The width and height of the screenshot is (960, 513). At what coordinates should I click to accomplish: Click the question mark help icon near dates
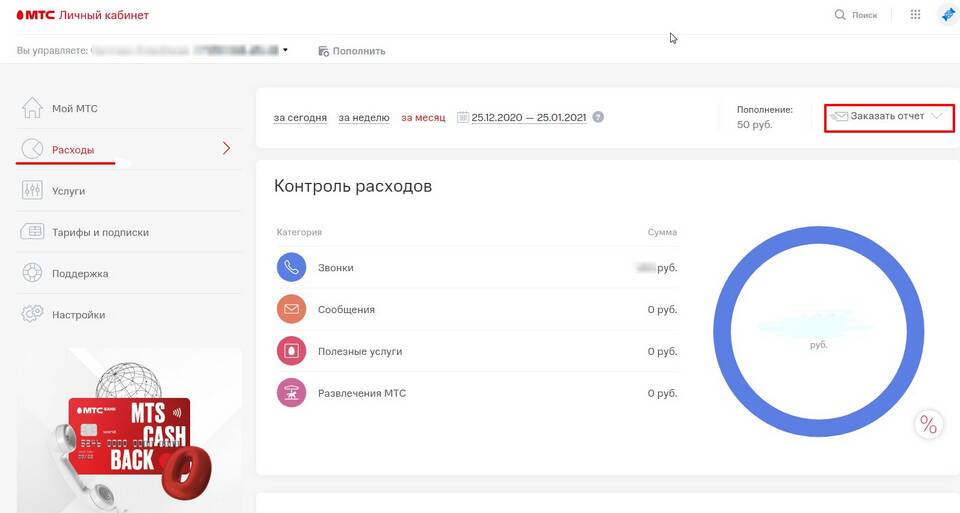(598, 117)
